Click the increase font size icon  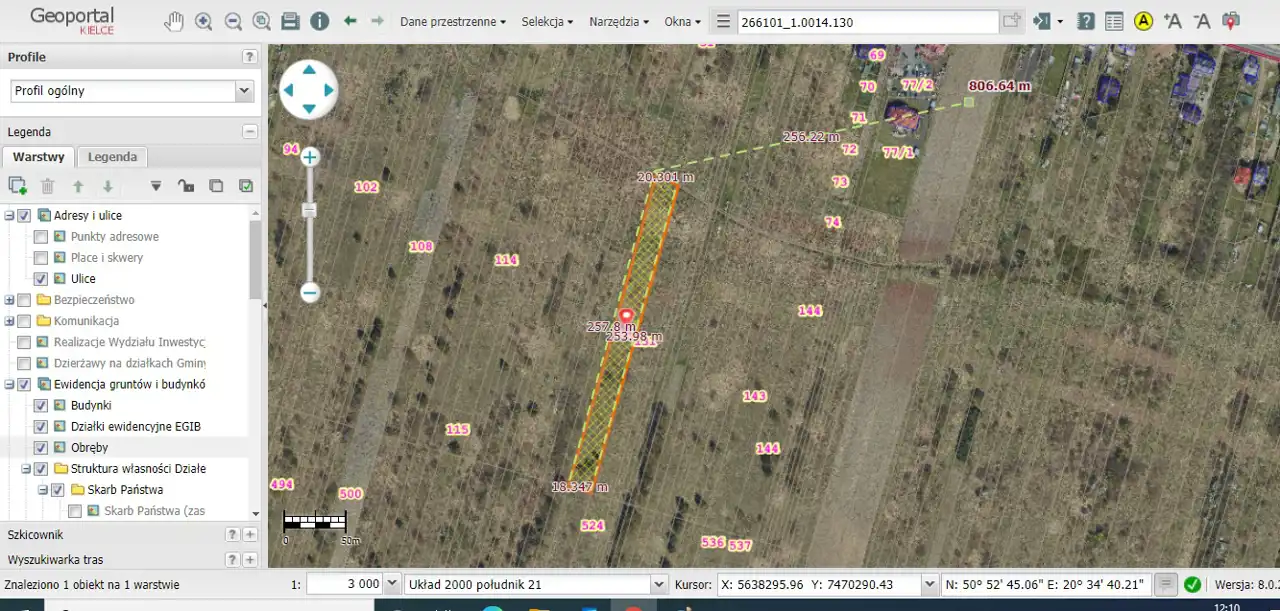pyautogui.click(x=1173, y=21)
